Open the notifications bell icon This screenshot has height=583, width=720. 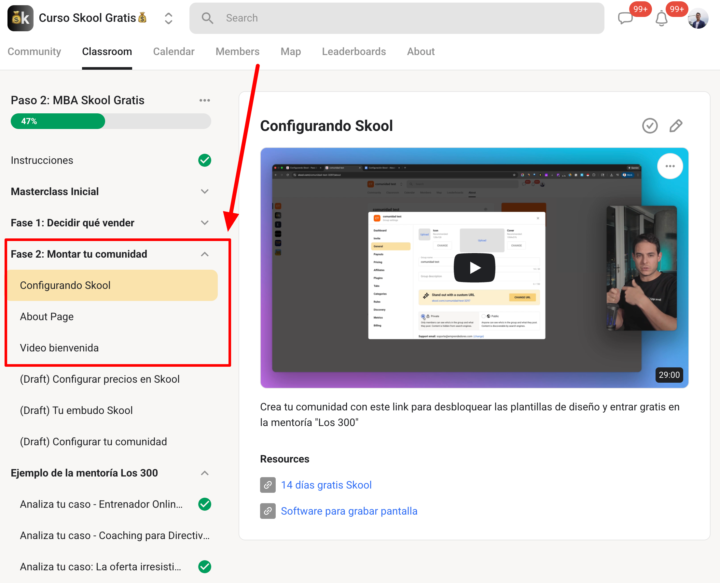[x=661, y=18]
